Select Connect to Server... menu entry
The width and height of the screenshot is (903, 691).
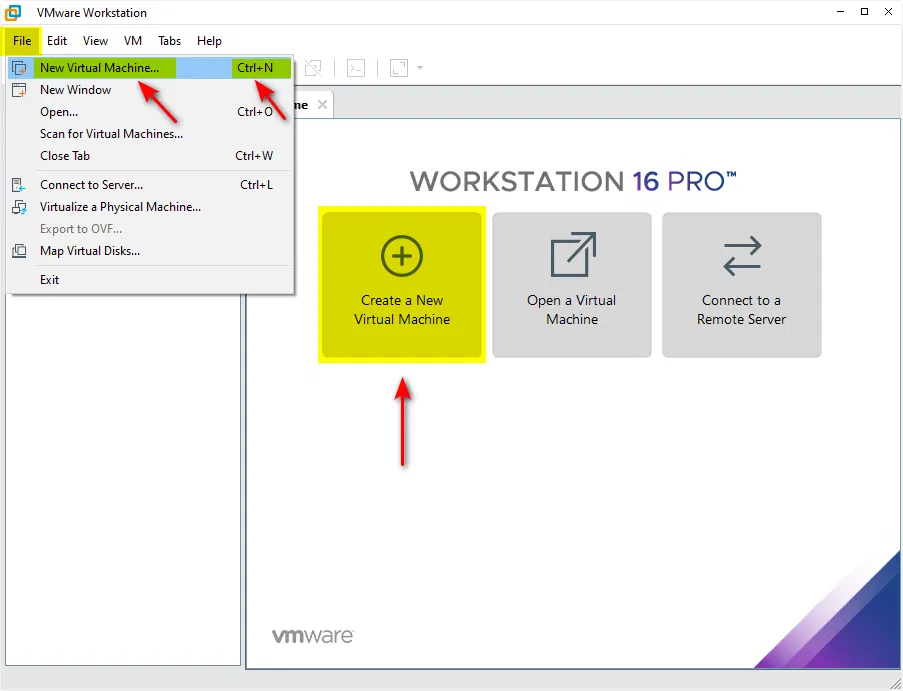coord(150,185)
